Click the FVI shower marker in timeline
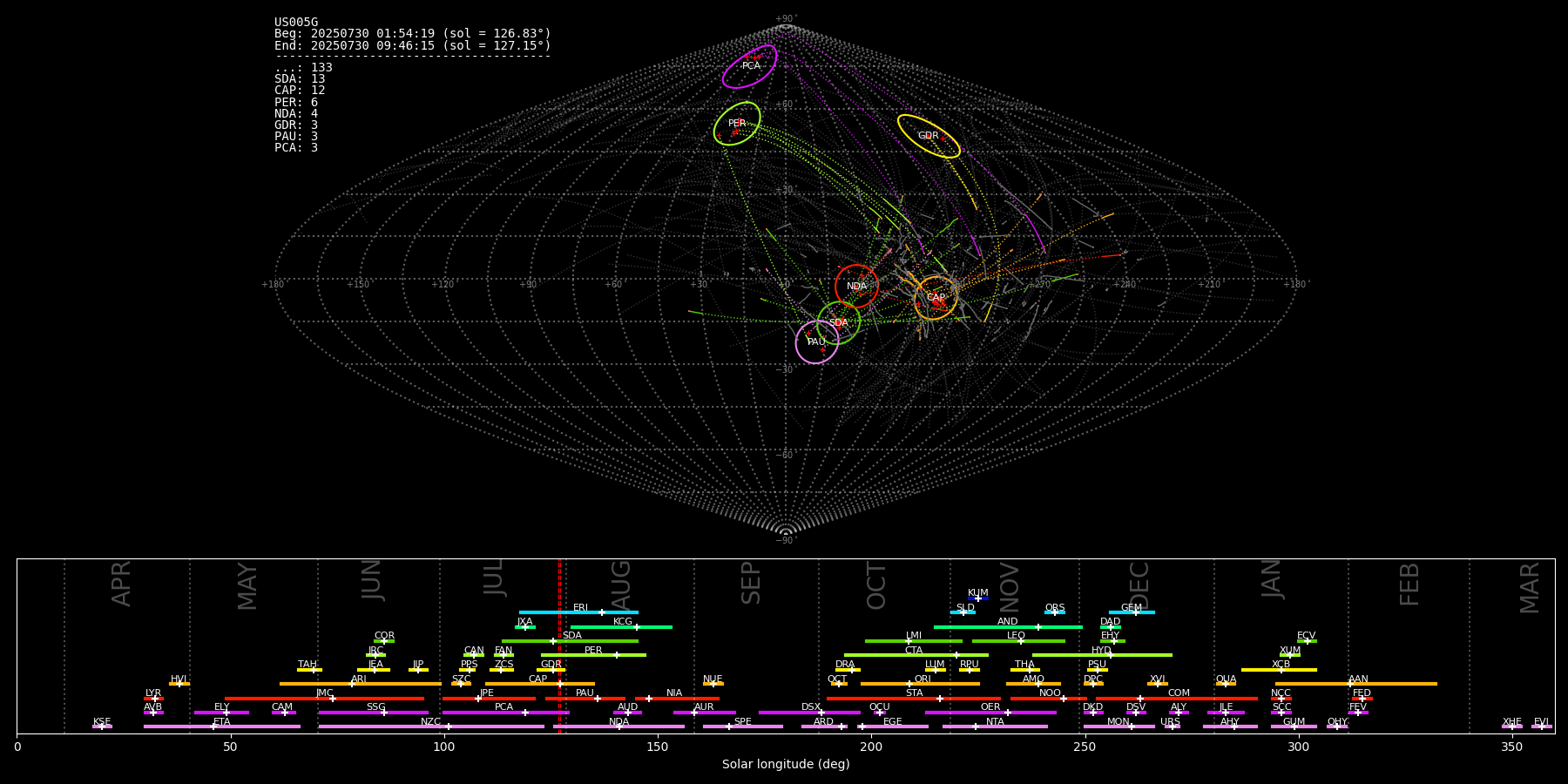Viewport: 1568px width, 784px height. (1541, 726)
